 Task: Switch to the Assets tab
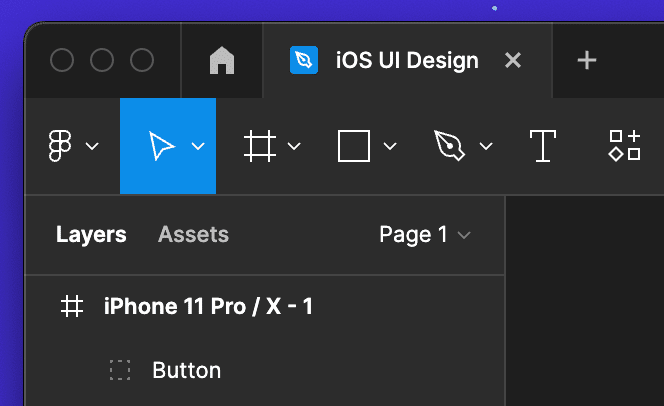(x=193, y=235)
